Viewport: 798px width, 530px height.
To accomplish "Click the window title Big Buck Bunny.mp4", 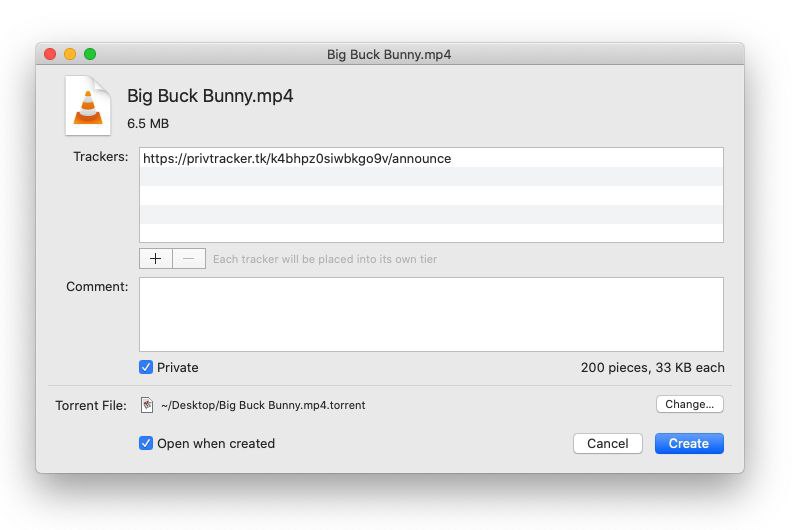I will (x=389, y=54).
